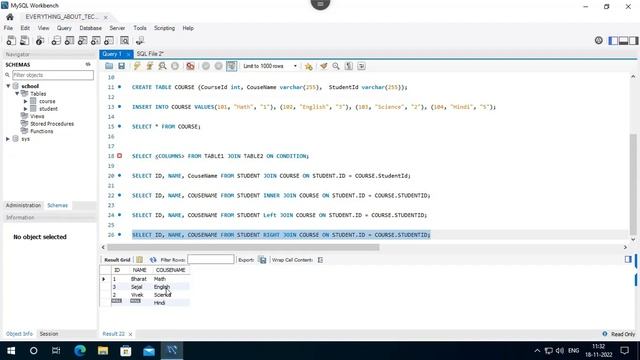Click in the Filter Rows input field

click(211, 260)
